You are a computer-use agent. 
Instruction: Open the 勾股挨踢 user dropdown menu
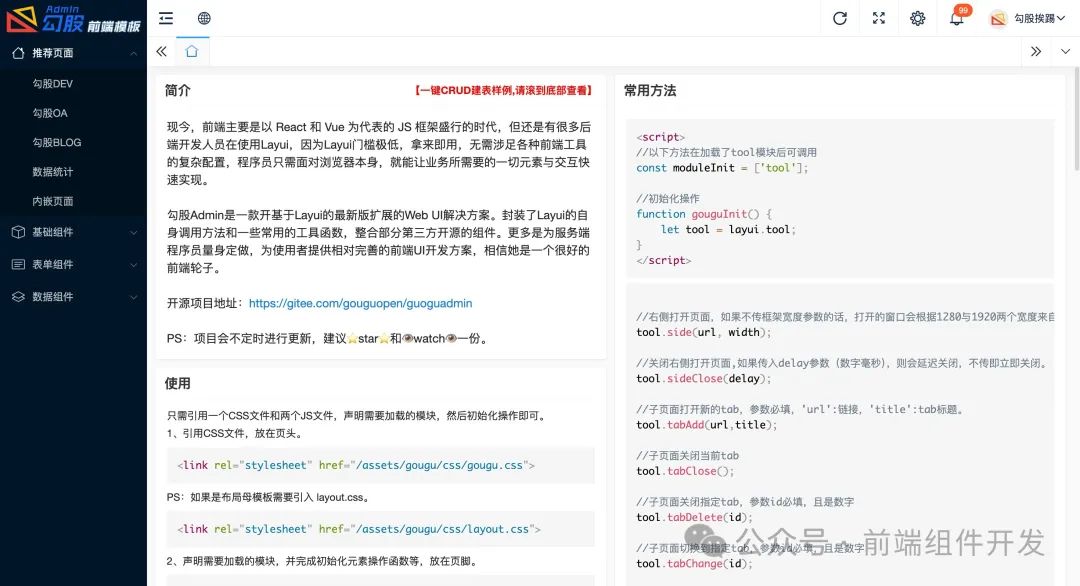coord(1039,19)
